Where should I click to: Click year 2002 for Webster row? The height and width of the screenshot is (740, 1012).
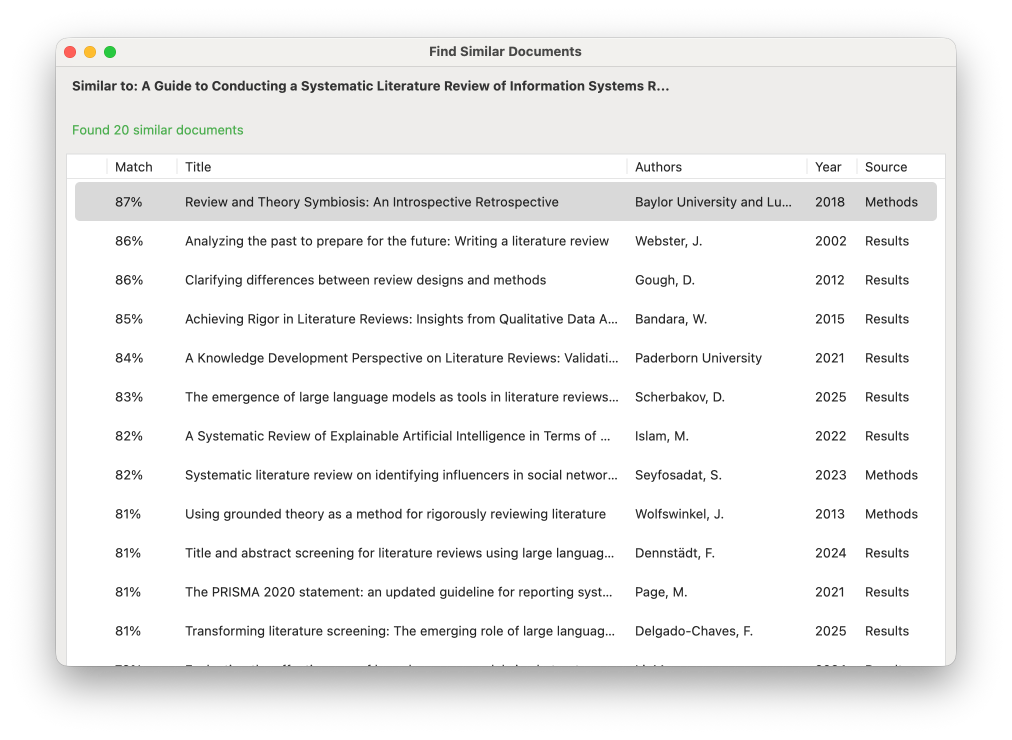pyautogui.click(x=831, y=241)
